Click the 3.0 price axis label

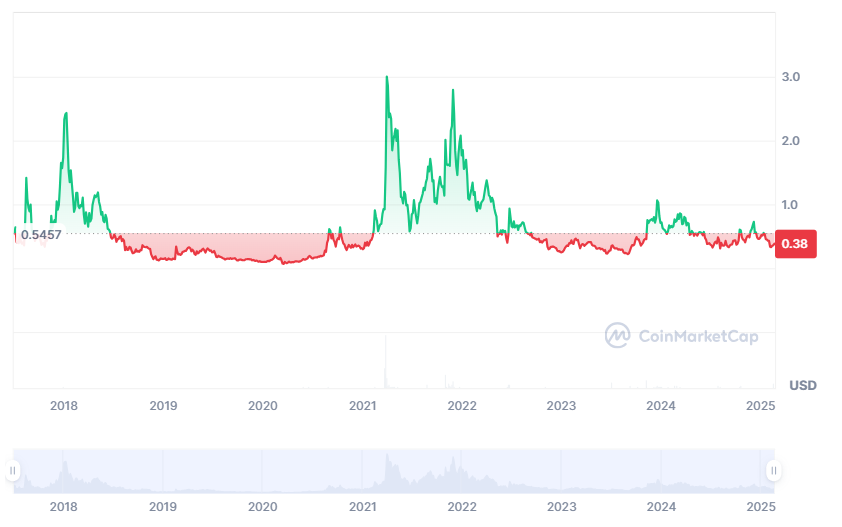790,77
